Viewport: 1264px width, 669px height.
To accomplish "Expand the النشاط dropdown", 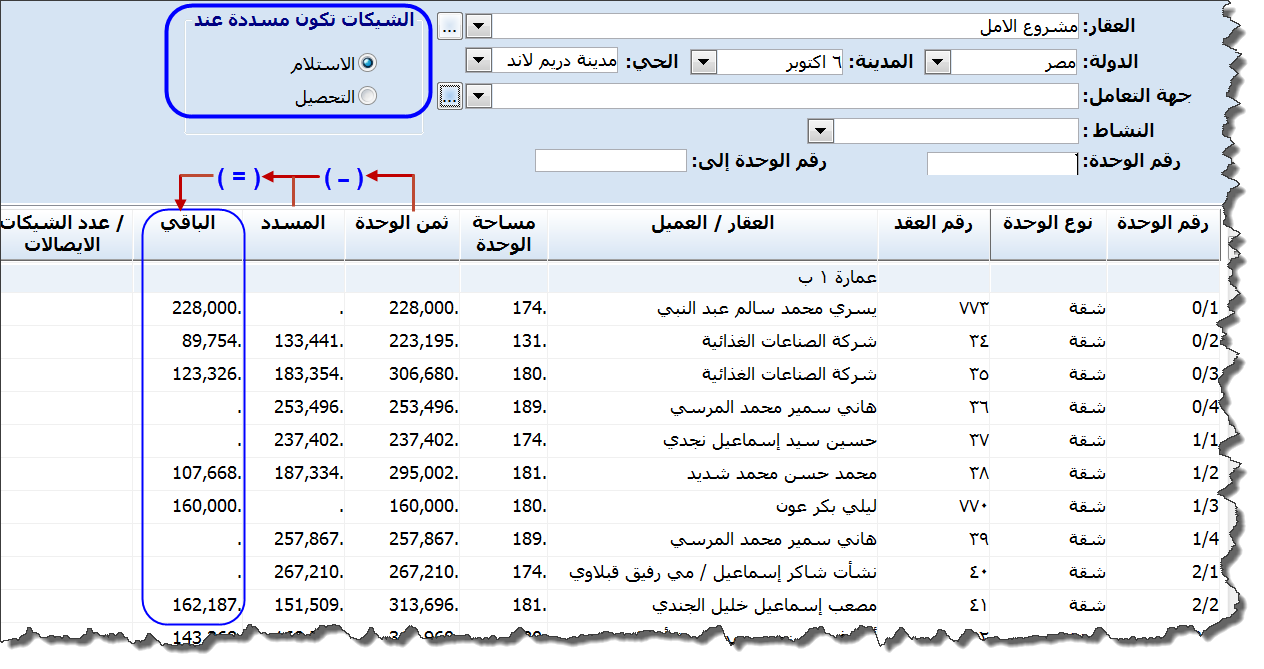I will (x=821, y=131).
